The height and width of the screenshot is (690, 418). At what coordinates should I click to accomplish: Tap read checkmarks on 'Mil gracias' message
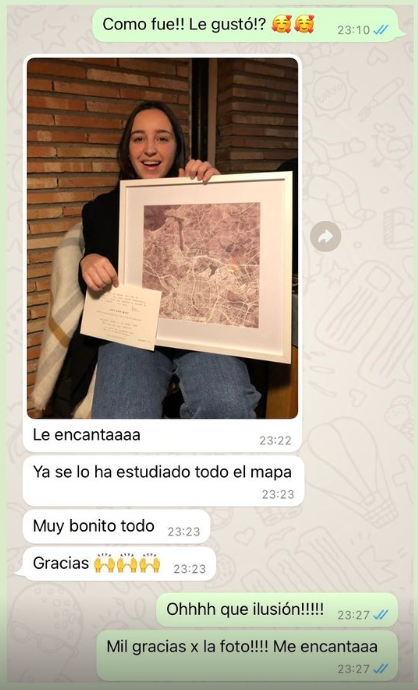click(381, 669)
